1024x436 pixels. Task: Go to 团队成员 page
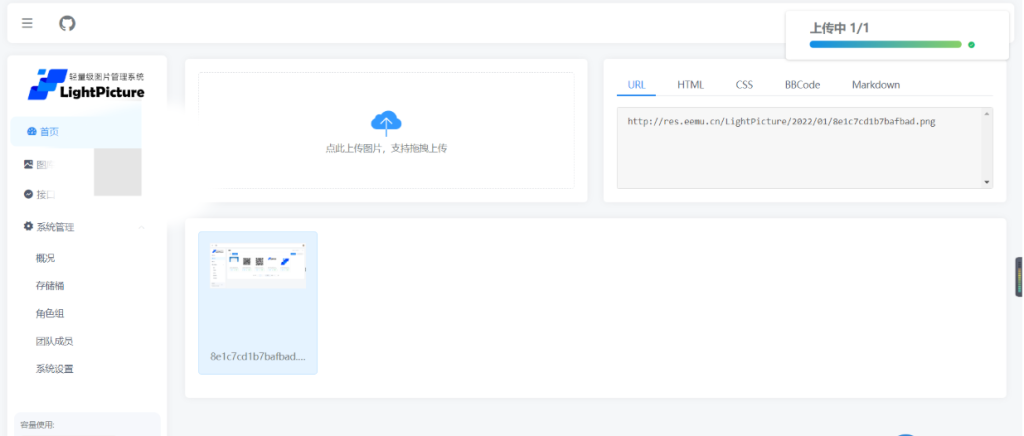[x=54, y=341]
